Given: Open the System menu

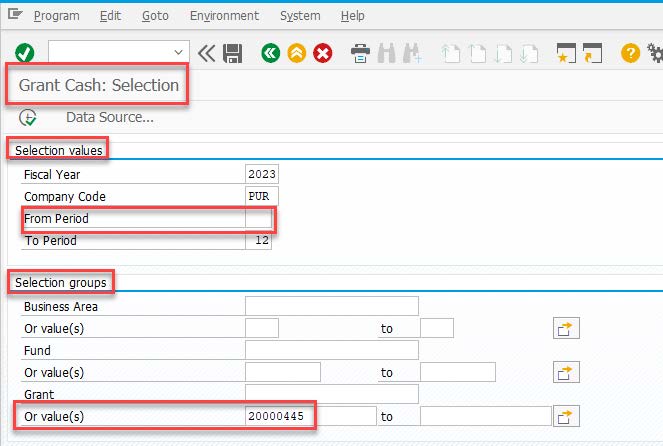Looking at the screenshot, I should [x=300, y=16].
